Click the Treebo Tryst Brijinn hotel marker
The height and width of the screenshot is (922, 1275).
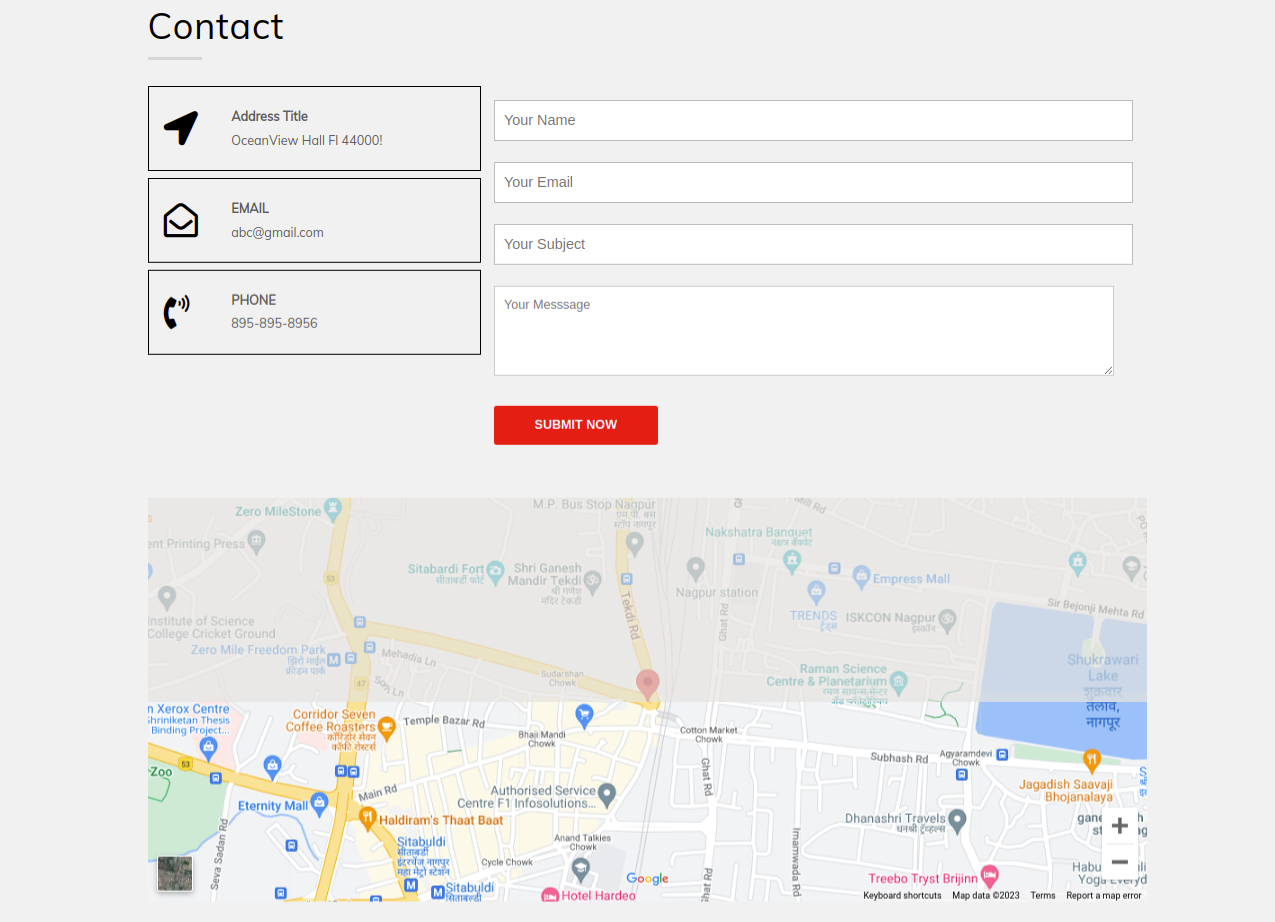click(989, 875)
